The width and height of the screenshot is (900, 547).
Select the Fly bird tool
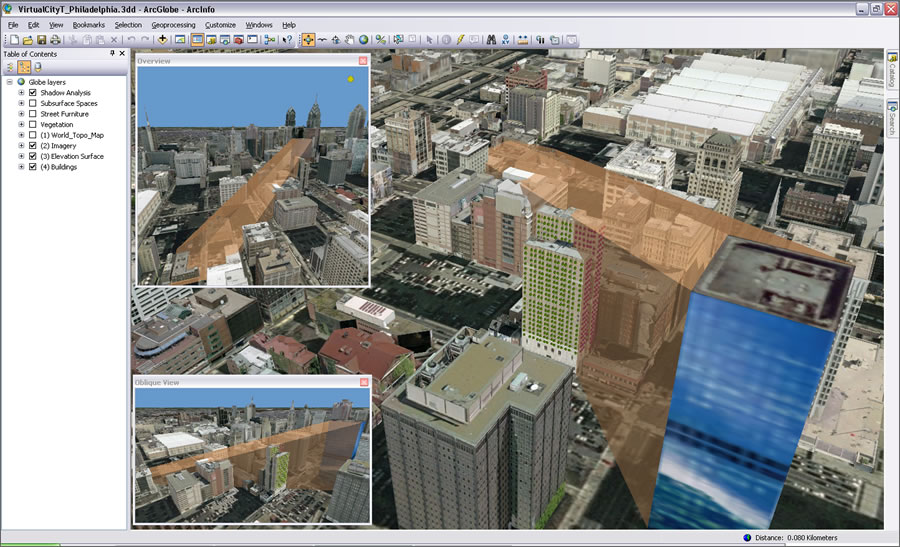(x=322, y=40)
